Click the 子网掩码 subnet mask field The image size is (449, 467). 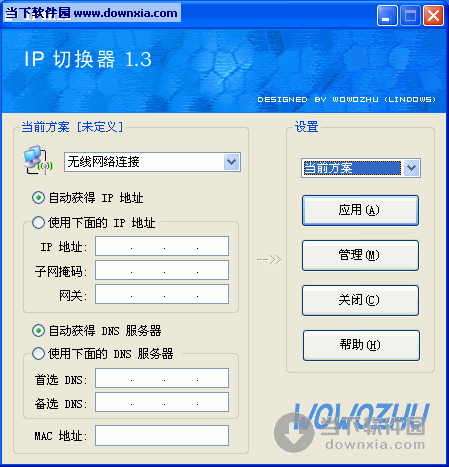pos(162,270)
